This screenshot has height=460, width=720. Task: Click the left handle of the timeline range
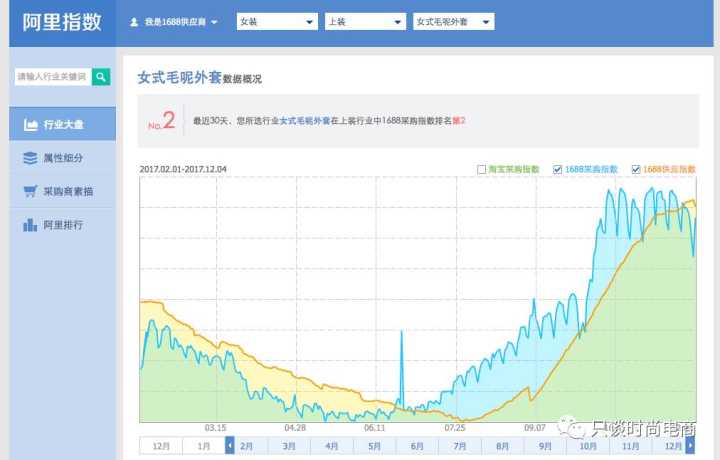coord(230,445)
